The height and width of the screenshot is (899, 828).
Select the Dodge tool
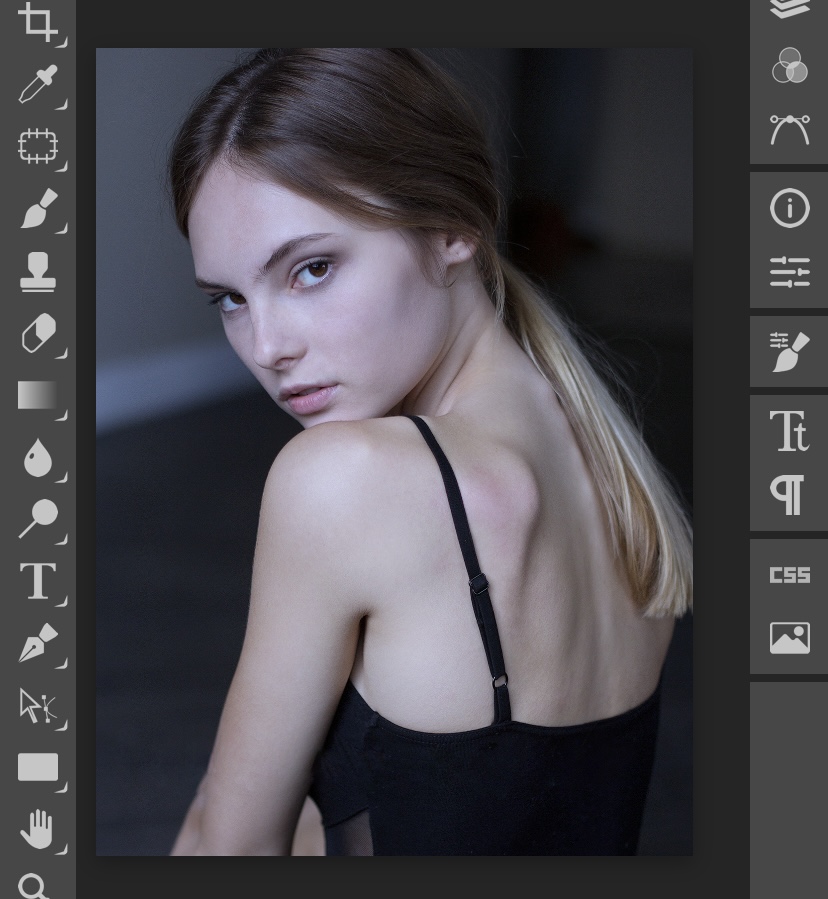pyautogui.click(x=38, y=519)
